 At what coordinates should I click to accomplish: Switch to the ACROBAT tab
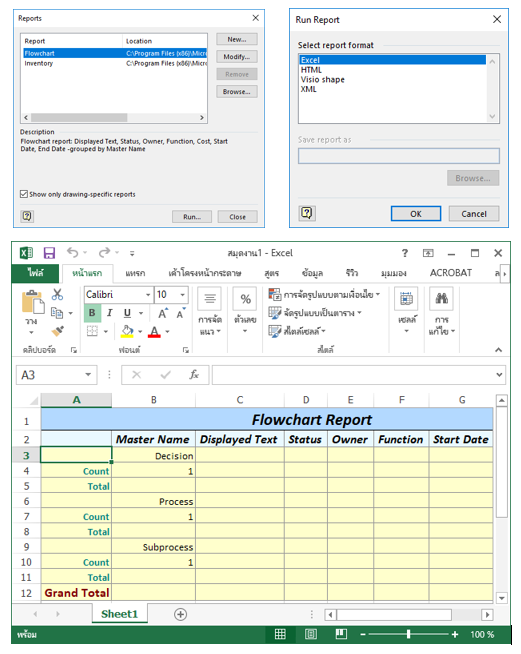click(x=451, y=273)
